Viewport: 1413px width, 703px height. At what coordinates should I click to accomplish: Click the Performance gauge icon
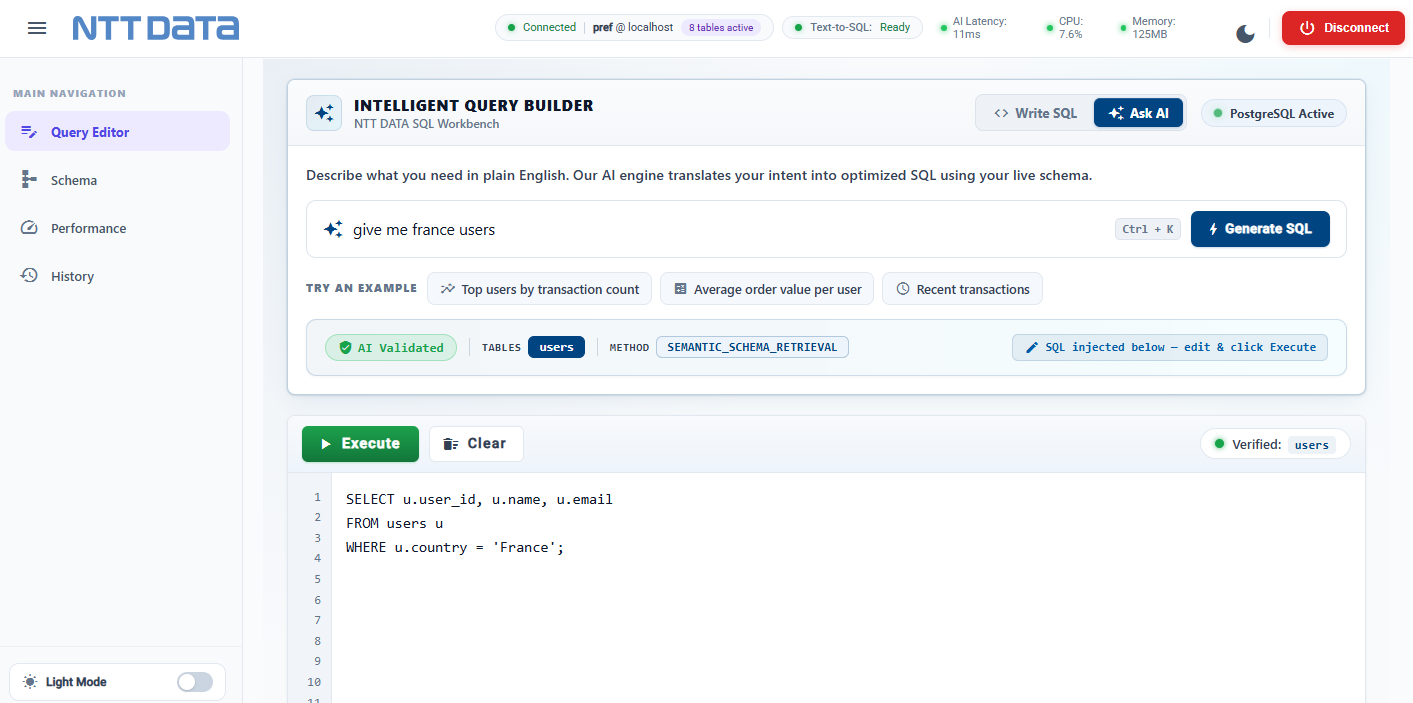[x=29, y=227]
